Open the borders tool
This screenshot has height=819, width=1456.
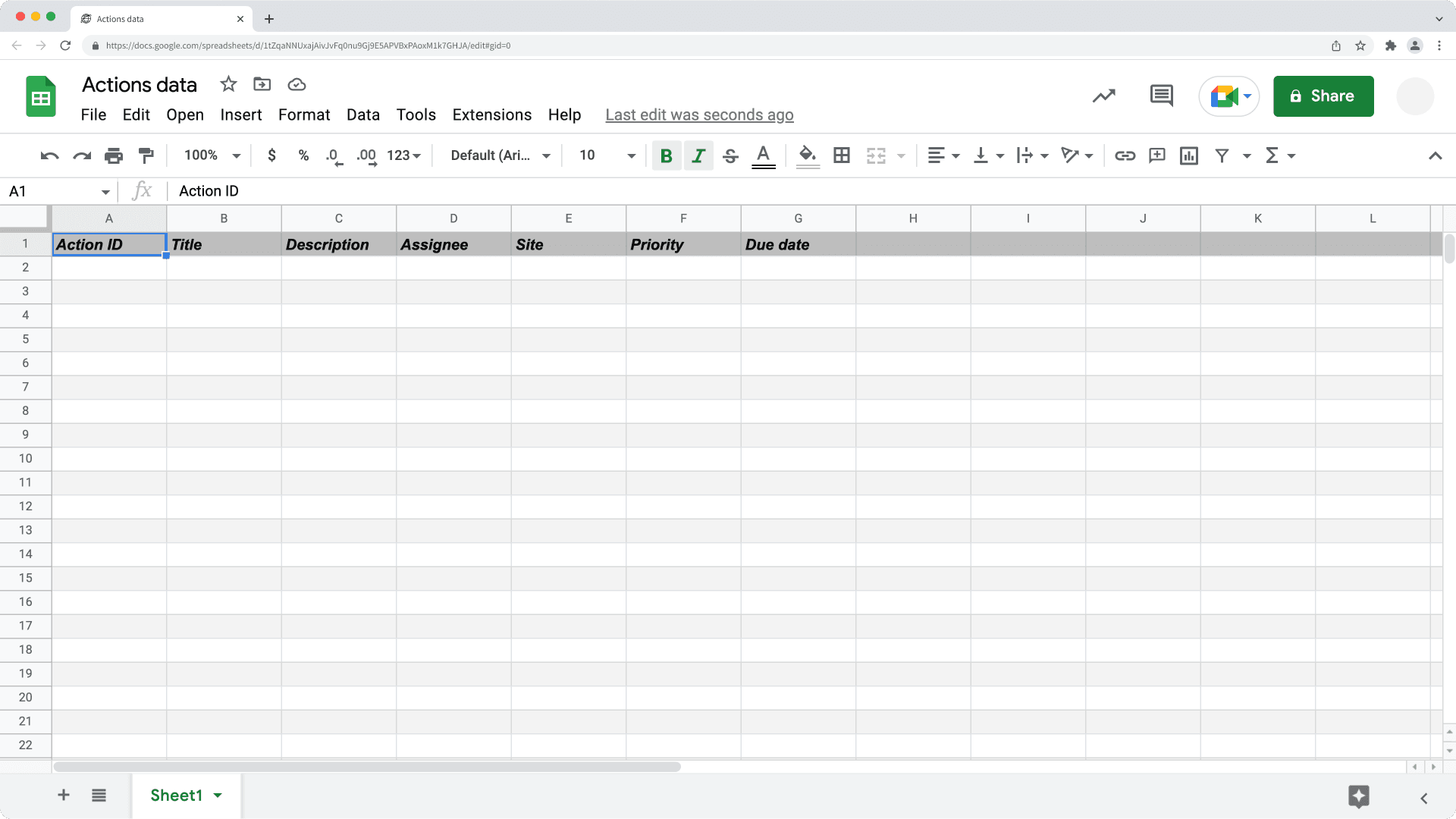coord(841,155)
